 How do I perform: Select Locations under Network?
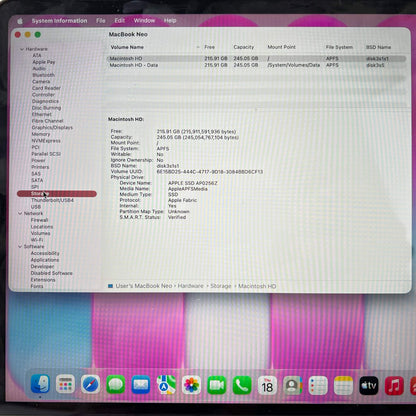coord(42,227)
